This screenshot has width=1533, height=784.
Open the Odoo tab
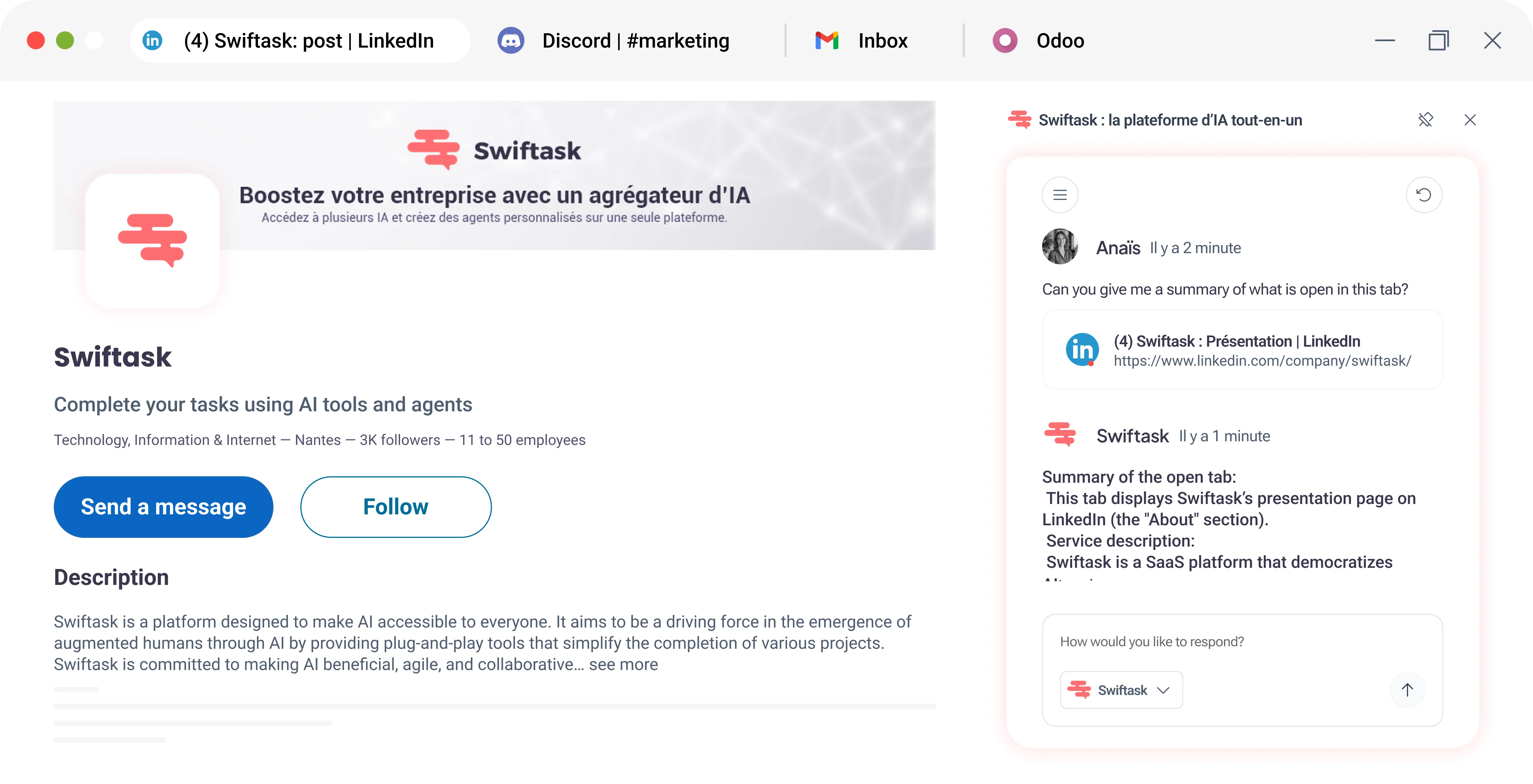[1039, 40]
